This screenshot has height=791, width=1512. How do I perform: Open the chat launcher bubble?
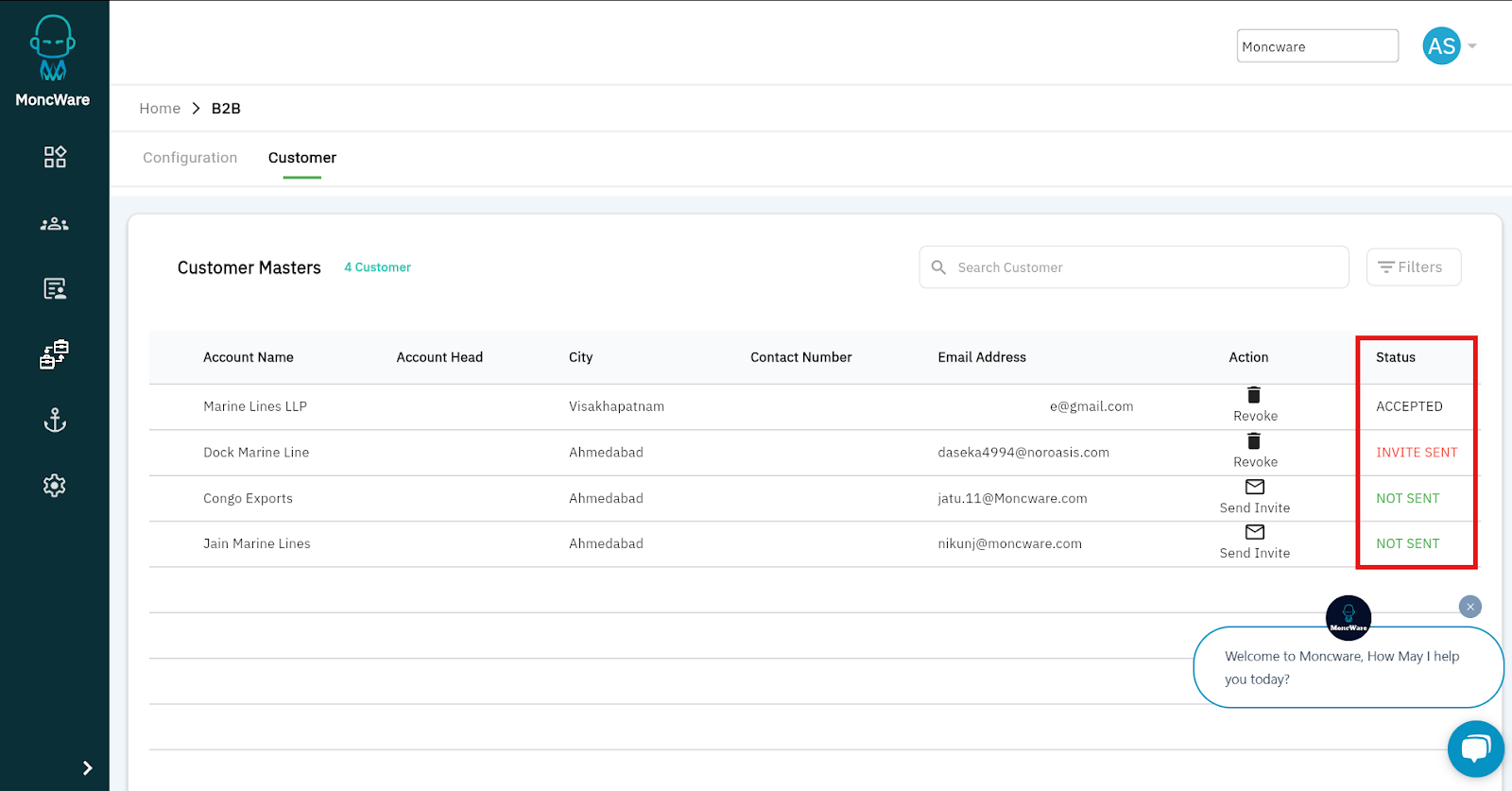coord(1476,749)
